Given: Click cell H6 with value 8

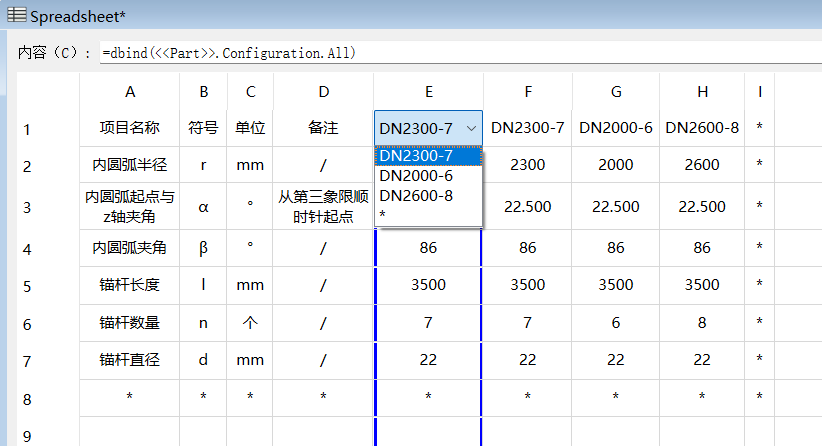Looking at the screenshot, I should pos(702,323).
